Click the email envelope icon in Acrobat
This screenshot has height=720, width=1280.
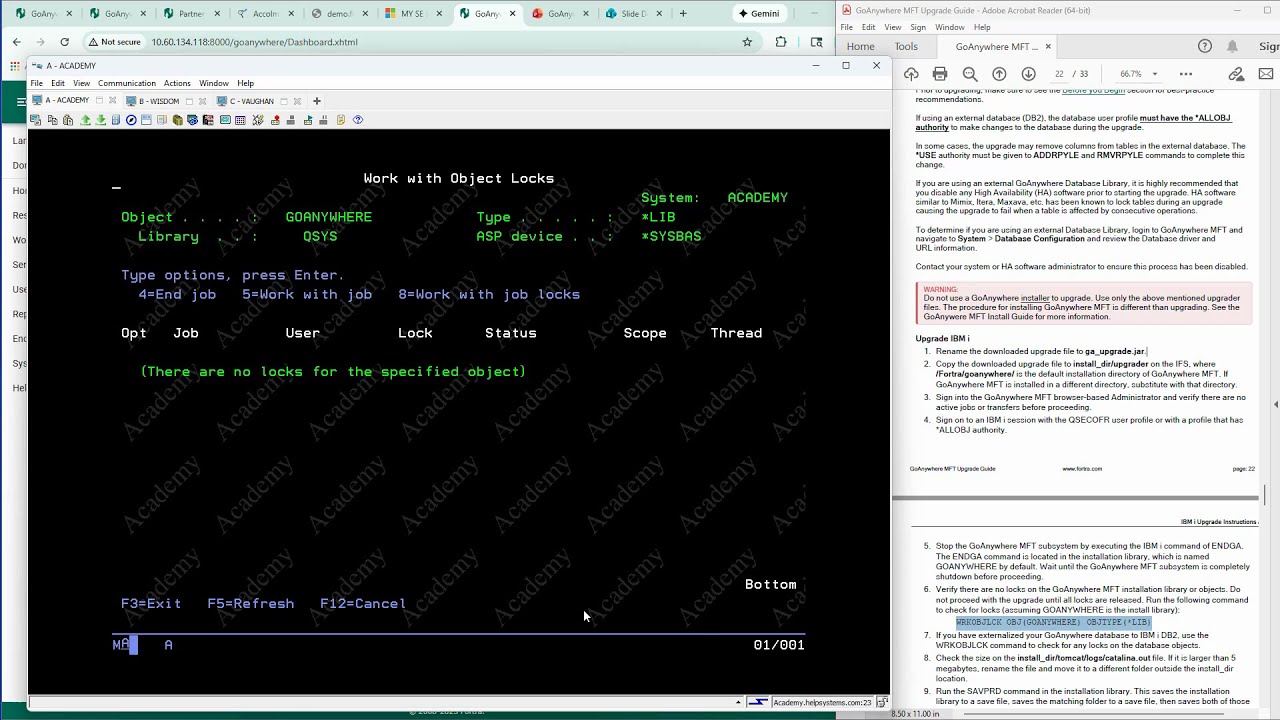point(1266,74)
